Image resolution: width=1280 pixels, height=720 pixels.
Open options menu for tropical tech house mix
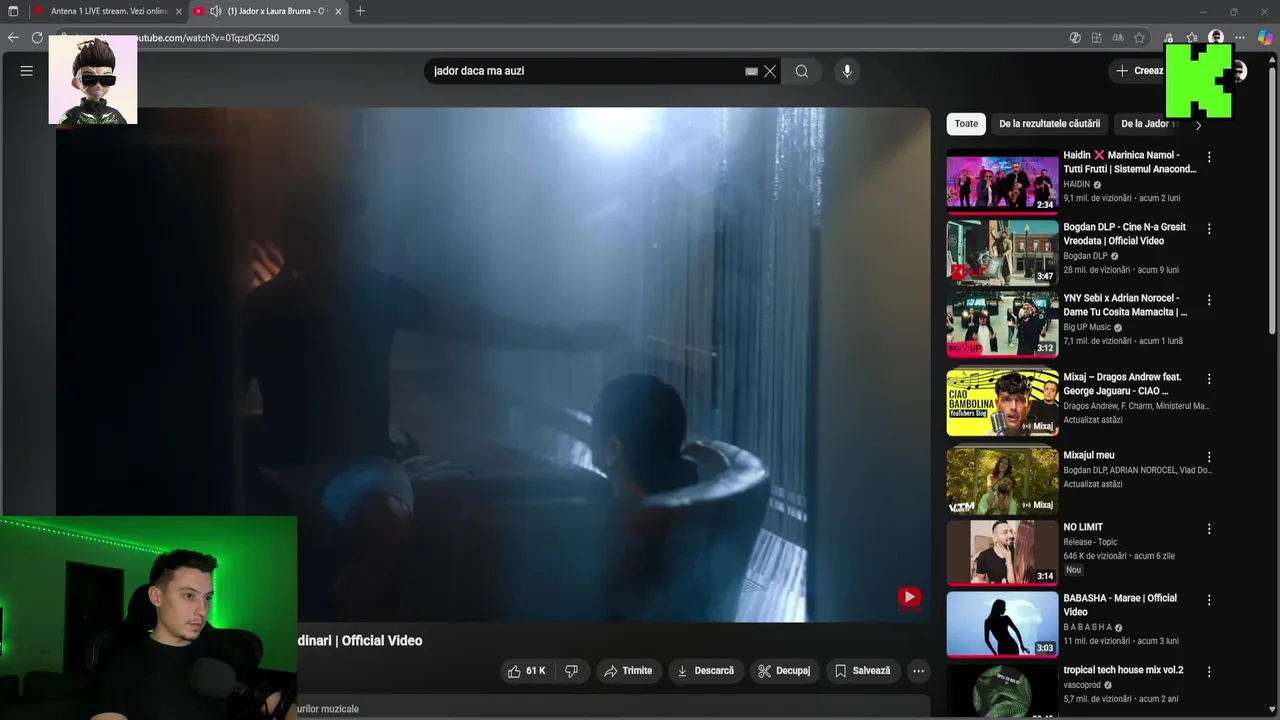point(1209,672)
